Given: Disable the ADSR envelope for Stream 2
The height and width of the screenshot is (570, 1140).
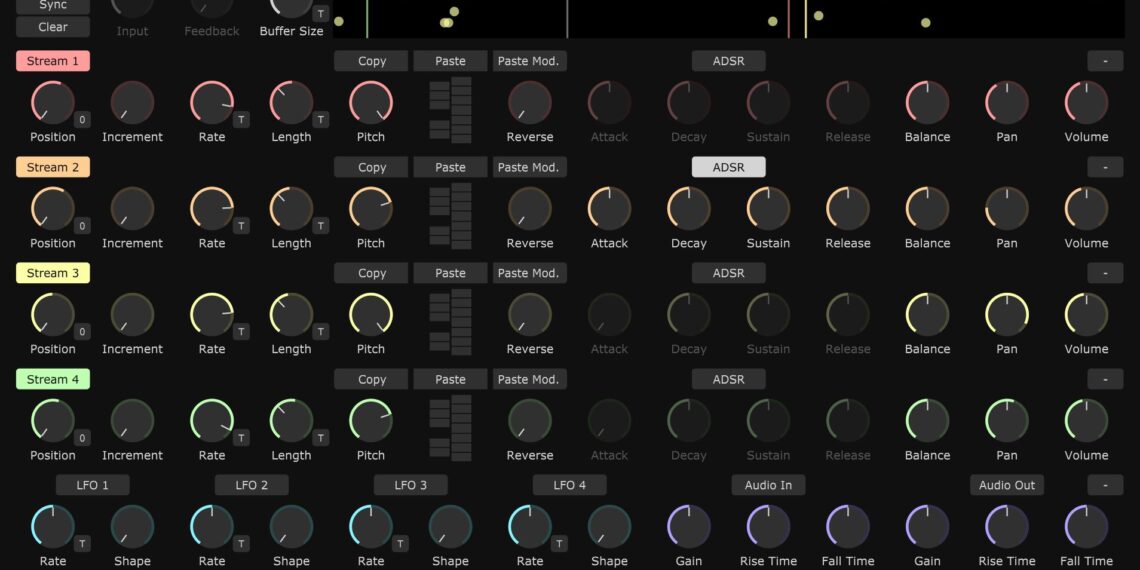Looking at the screenshot, I should (728, 167).
